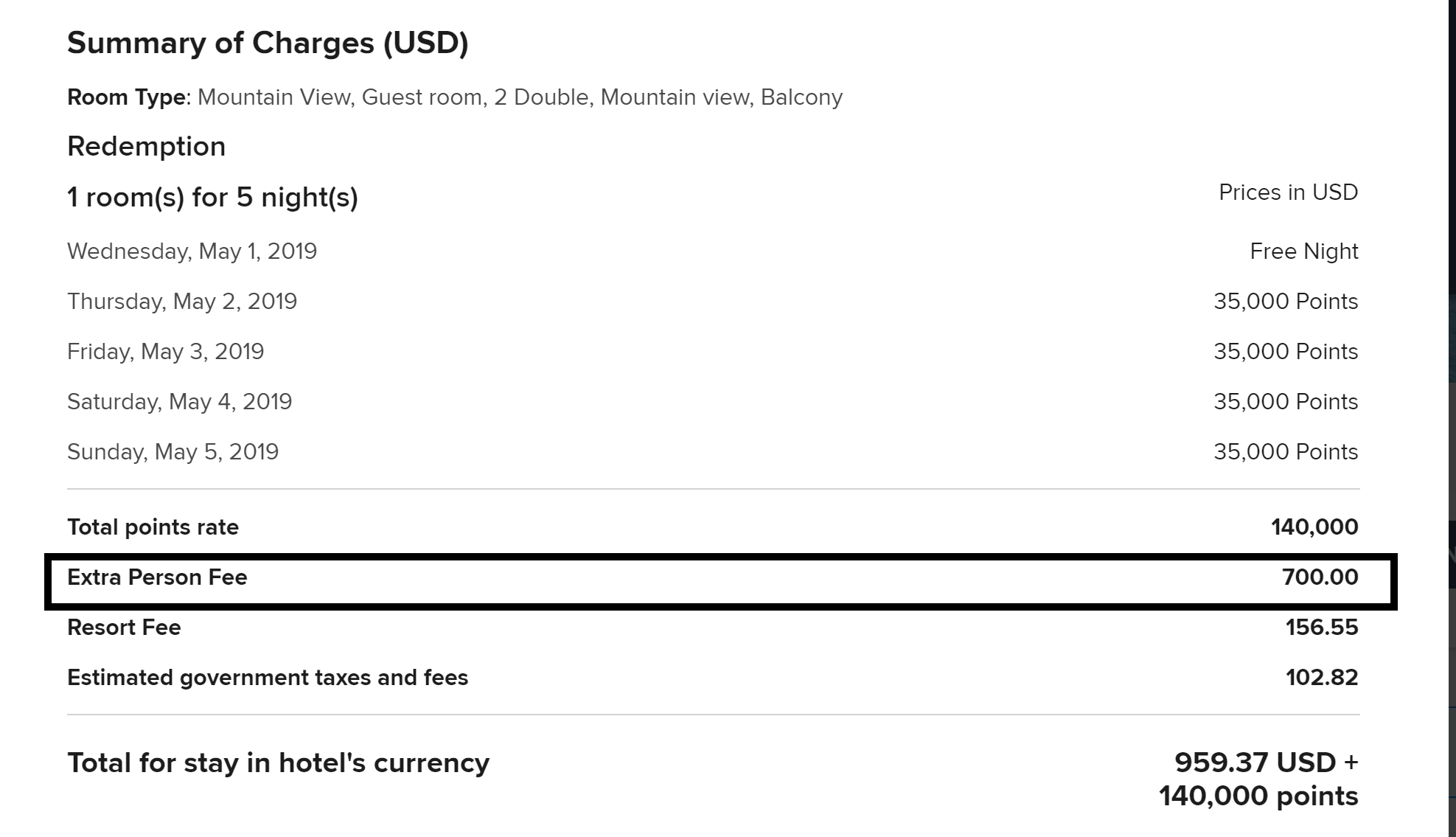Select the Wednesday, May 1, 2019 row
The height and width of the screenshot is (837, 1456).
point(192,251)
